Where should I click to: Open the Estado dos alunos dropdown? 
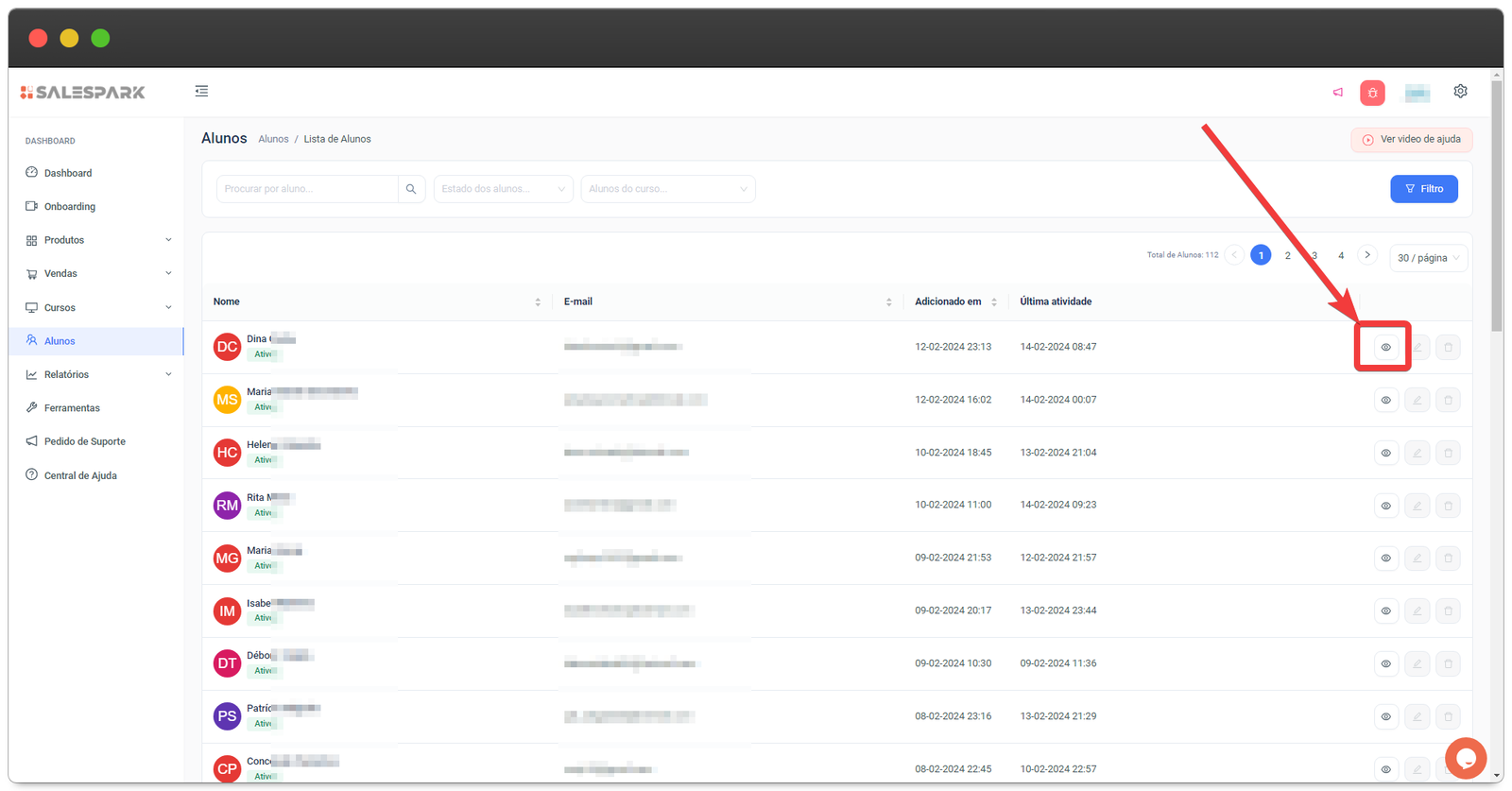click(503, 189)
